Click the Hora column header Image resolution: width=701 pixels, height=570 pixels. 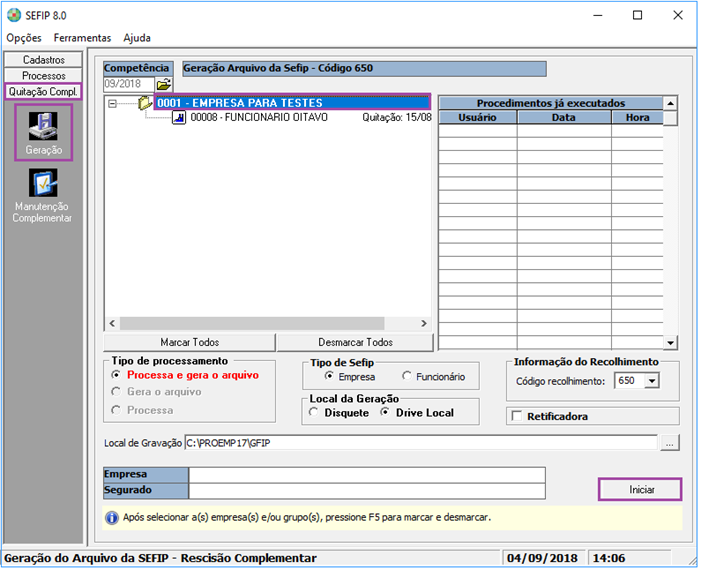[637, 118]
